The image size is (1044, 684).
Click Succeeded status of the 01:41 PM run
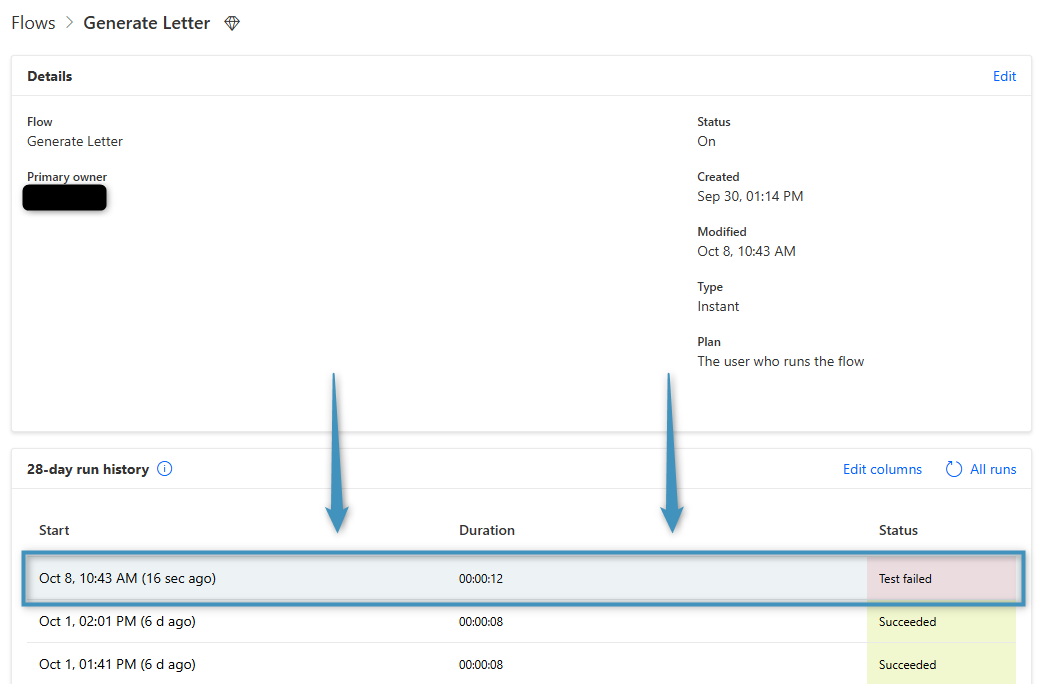click(x=907, y=665)
